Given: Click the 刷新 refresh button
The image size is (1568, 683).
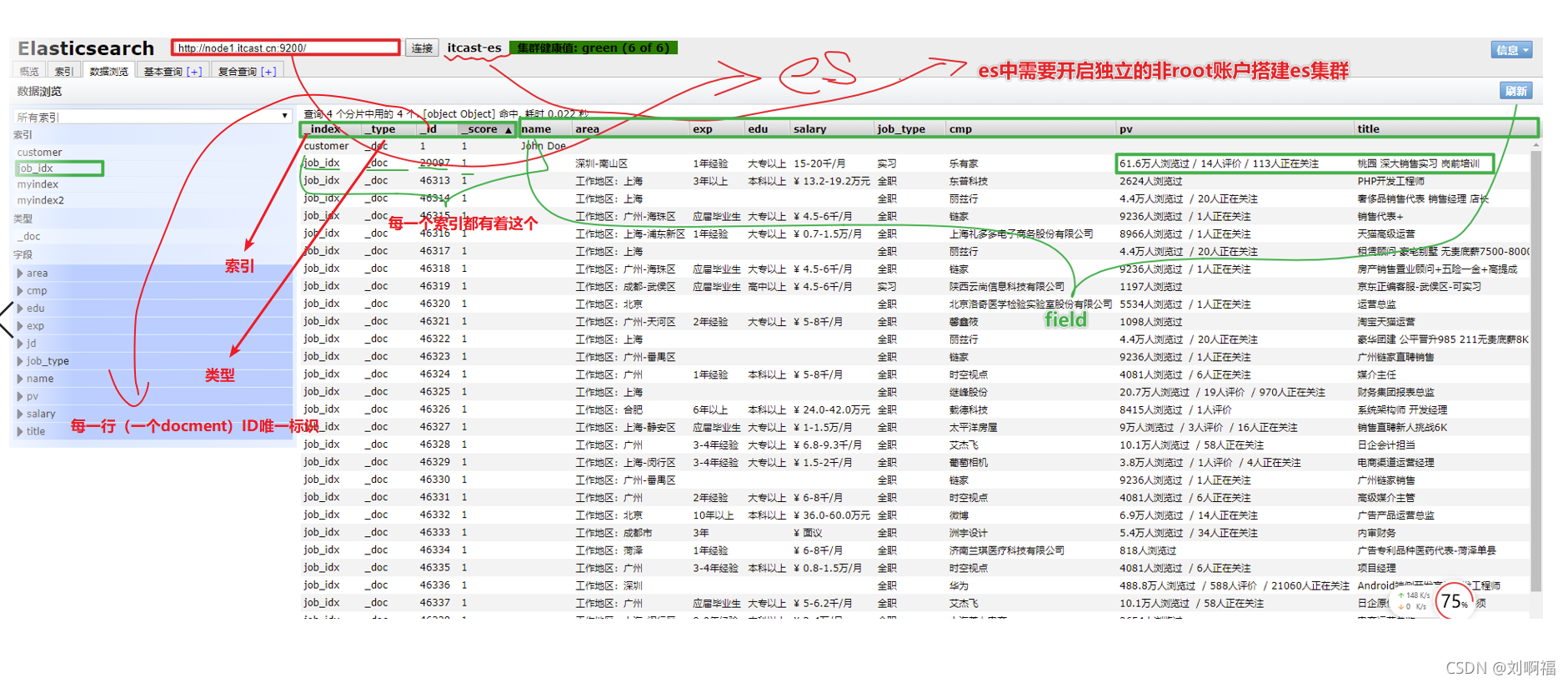Looking at the screenshot, I should [x=1516, y=91].
